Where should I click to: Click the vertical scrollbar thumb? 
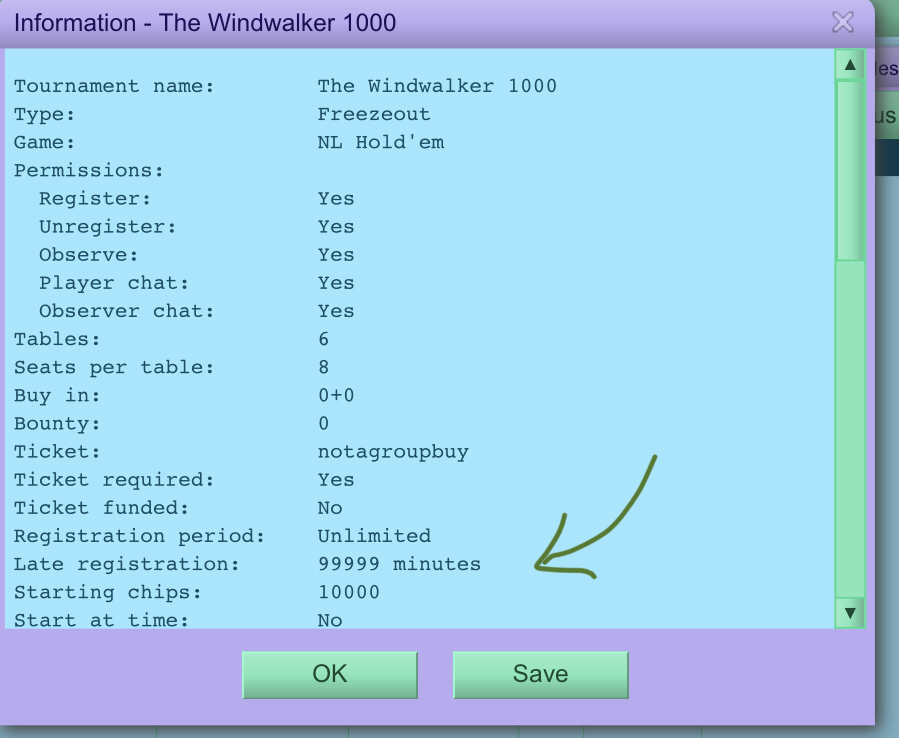pos(849,170)
